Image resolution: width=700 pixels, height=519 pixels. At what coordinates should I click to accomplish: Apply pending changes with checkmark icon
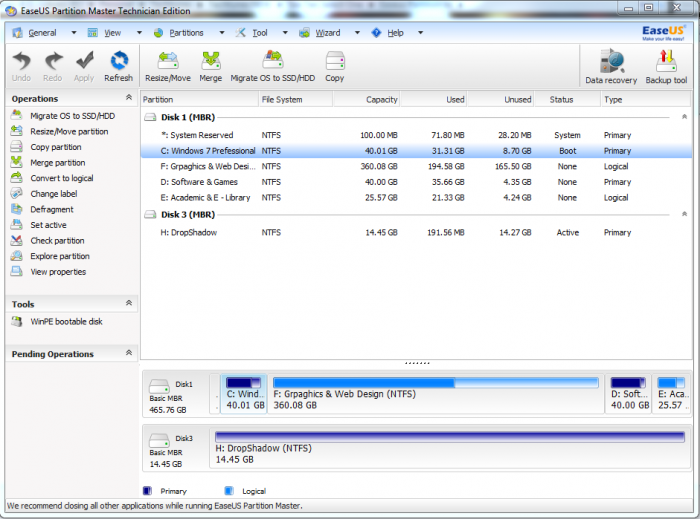coord(84,66)
